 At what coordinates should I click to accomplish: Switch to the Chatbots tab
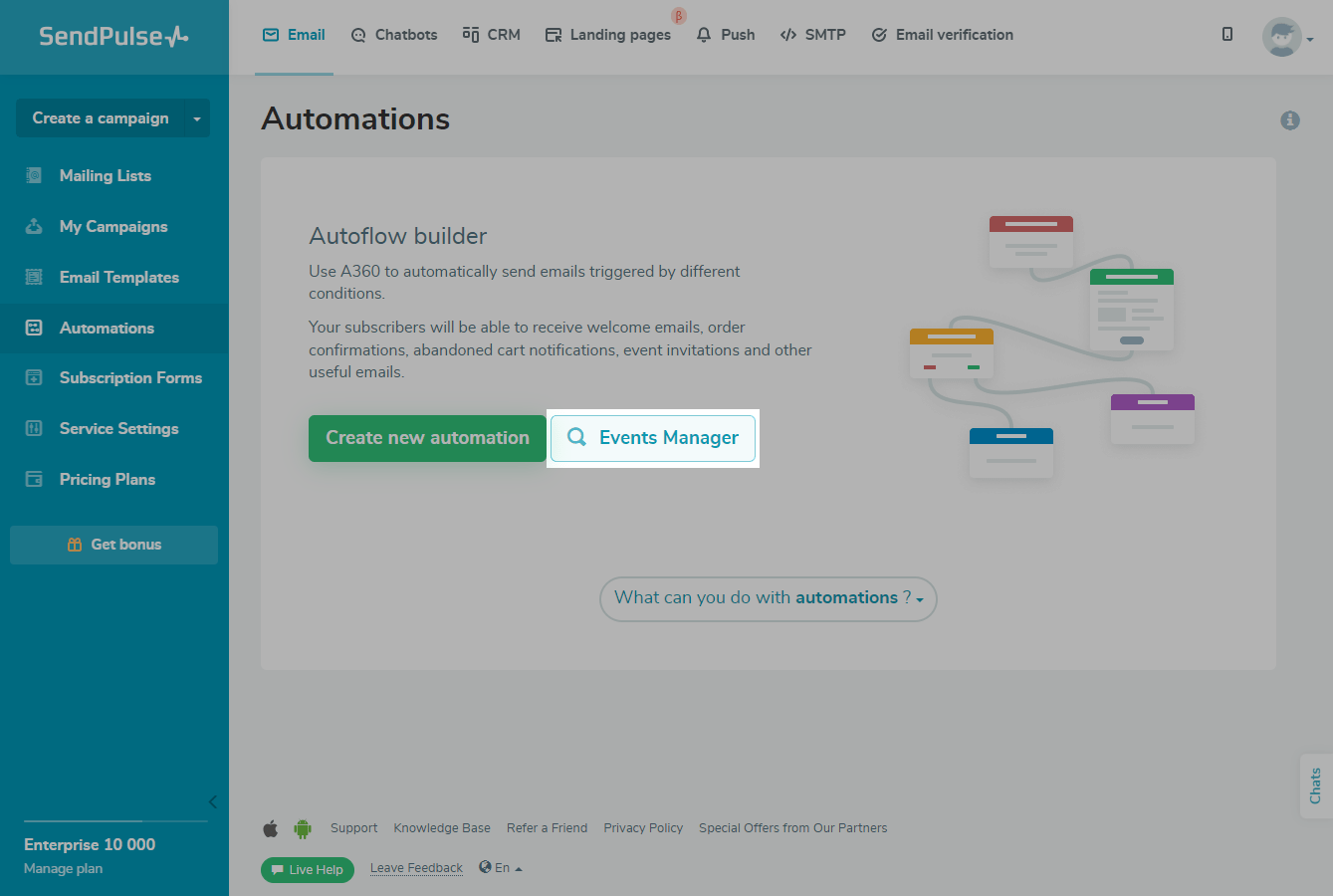394,35
